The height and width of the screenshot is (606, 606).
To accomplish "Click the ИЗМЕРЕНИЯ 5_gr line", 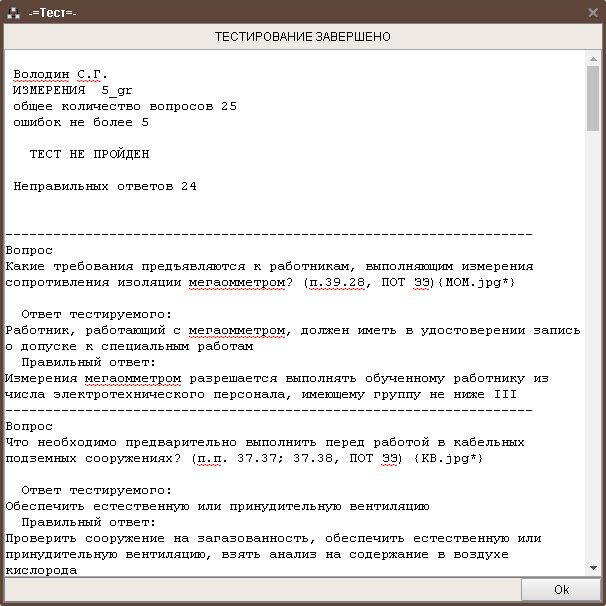I will (72, 90).
